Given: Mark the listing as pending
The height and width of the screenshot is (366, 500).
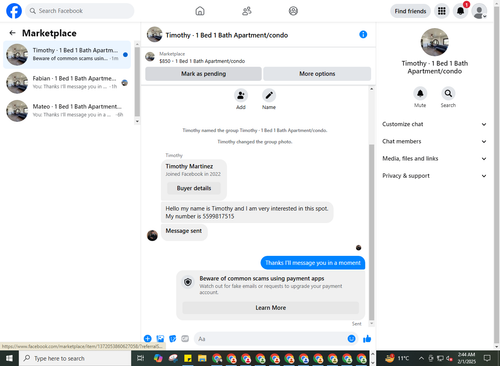Looking at the screenshot, I should tap(203, 74).
